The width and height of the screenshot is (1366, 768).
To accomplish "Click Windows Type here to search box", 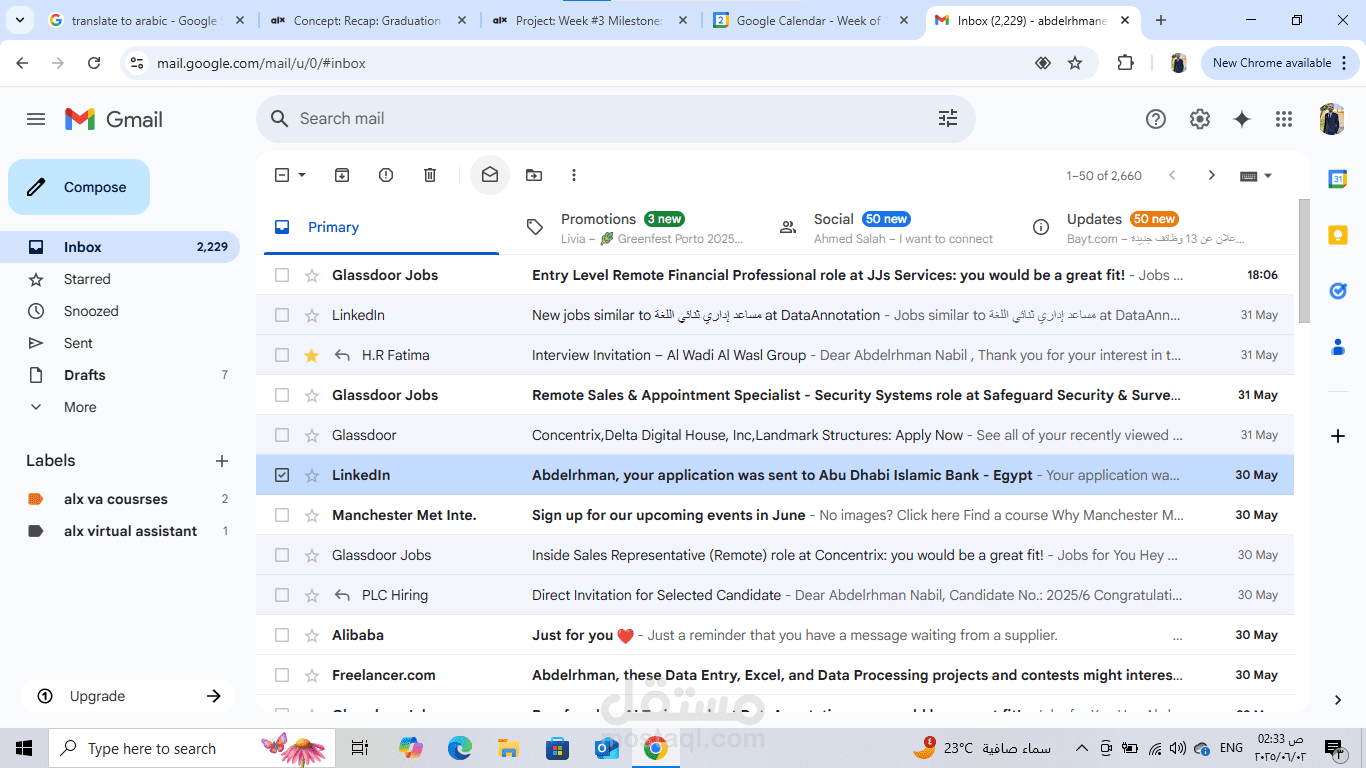I will [190, 748].
